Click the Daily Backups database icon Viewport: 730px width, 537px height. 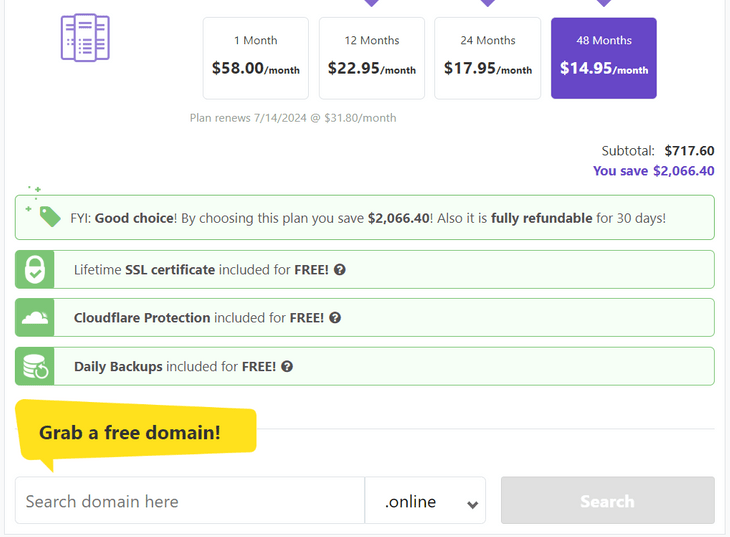(35, 367)
